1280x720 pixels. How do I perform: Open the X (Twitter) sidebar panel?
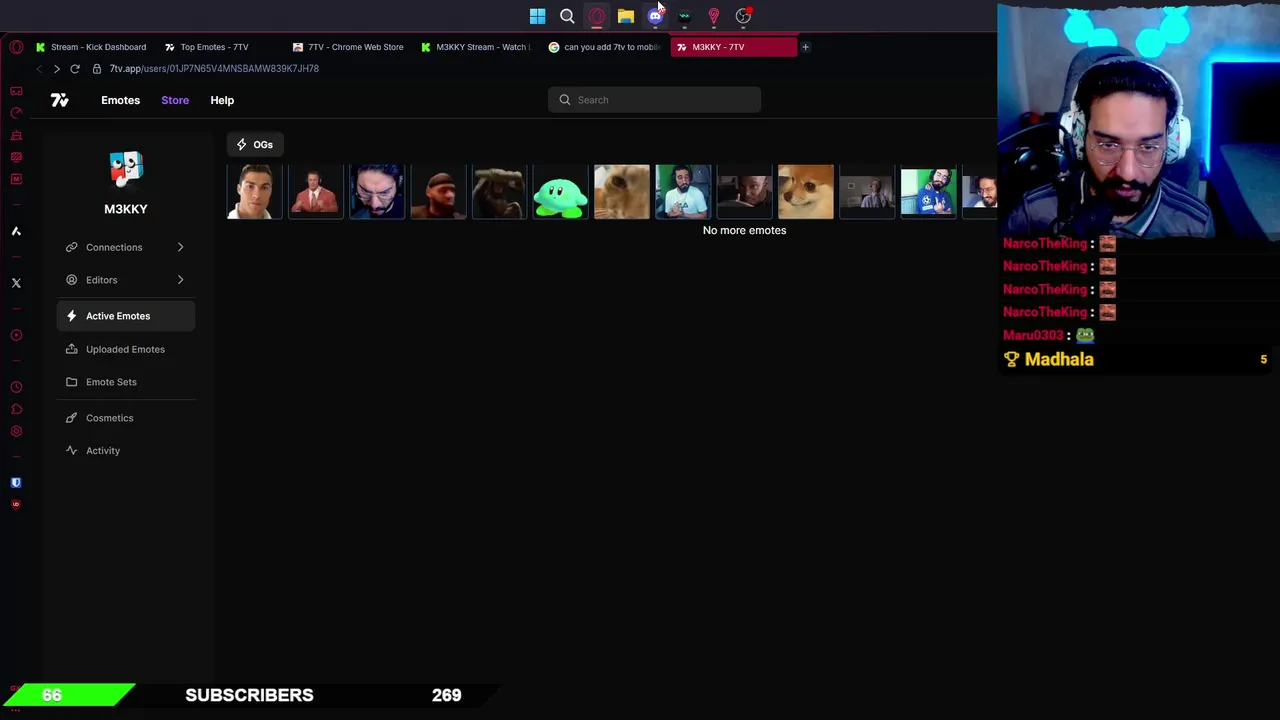[16, 283]
